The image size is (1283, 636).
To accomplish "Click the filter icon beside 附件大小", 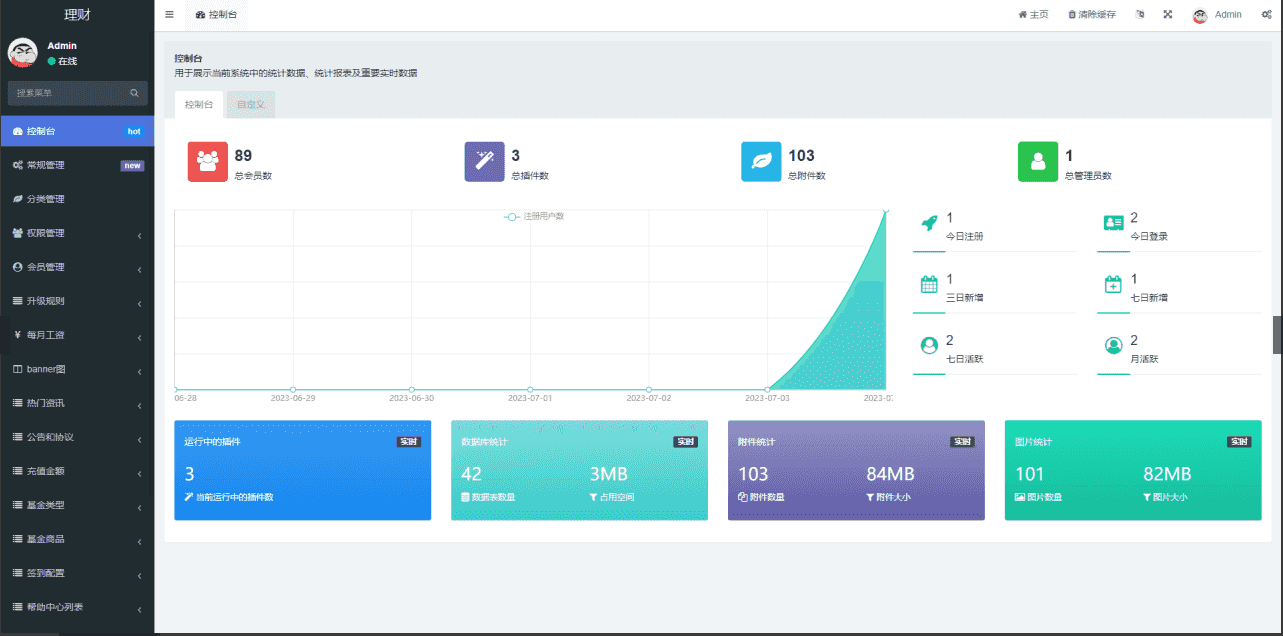I will point(870,497).
